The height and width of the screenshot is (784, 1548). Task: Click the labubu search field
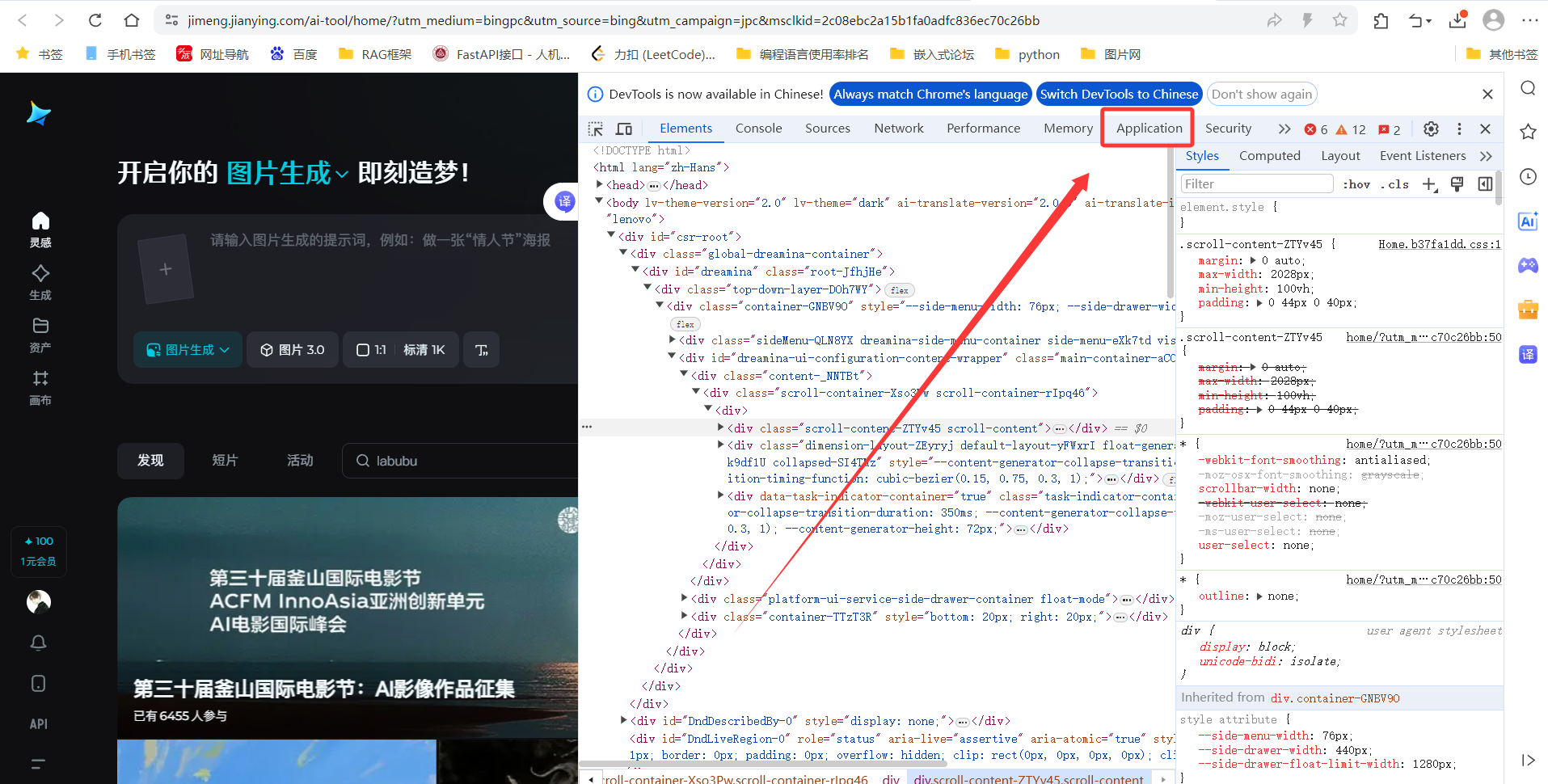tap(460, 461)
